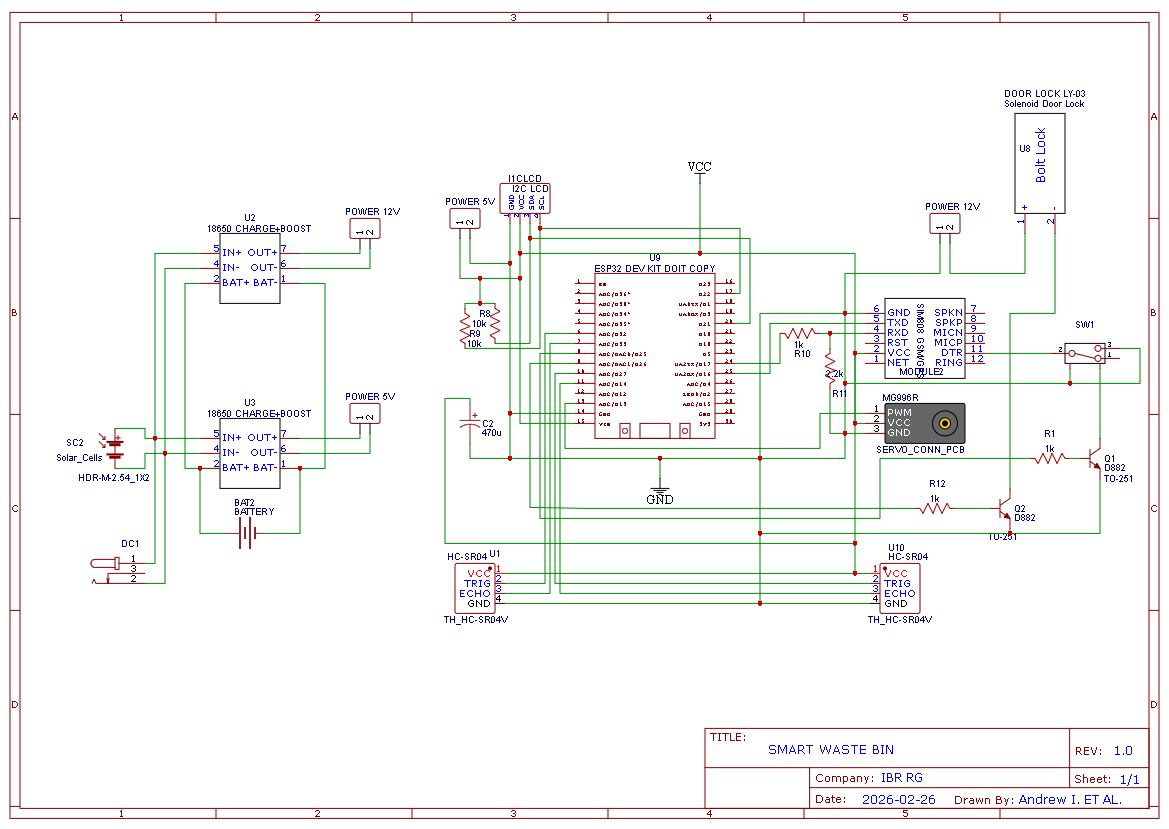Click the DOOR LOCK LY-03 label
This screenshot has width=1169, height=829.
click(x=1044, y=94)
